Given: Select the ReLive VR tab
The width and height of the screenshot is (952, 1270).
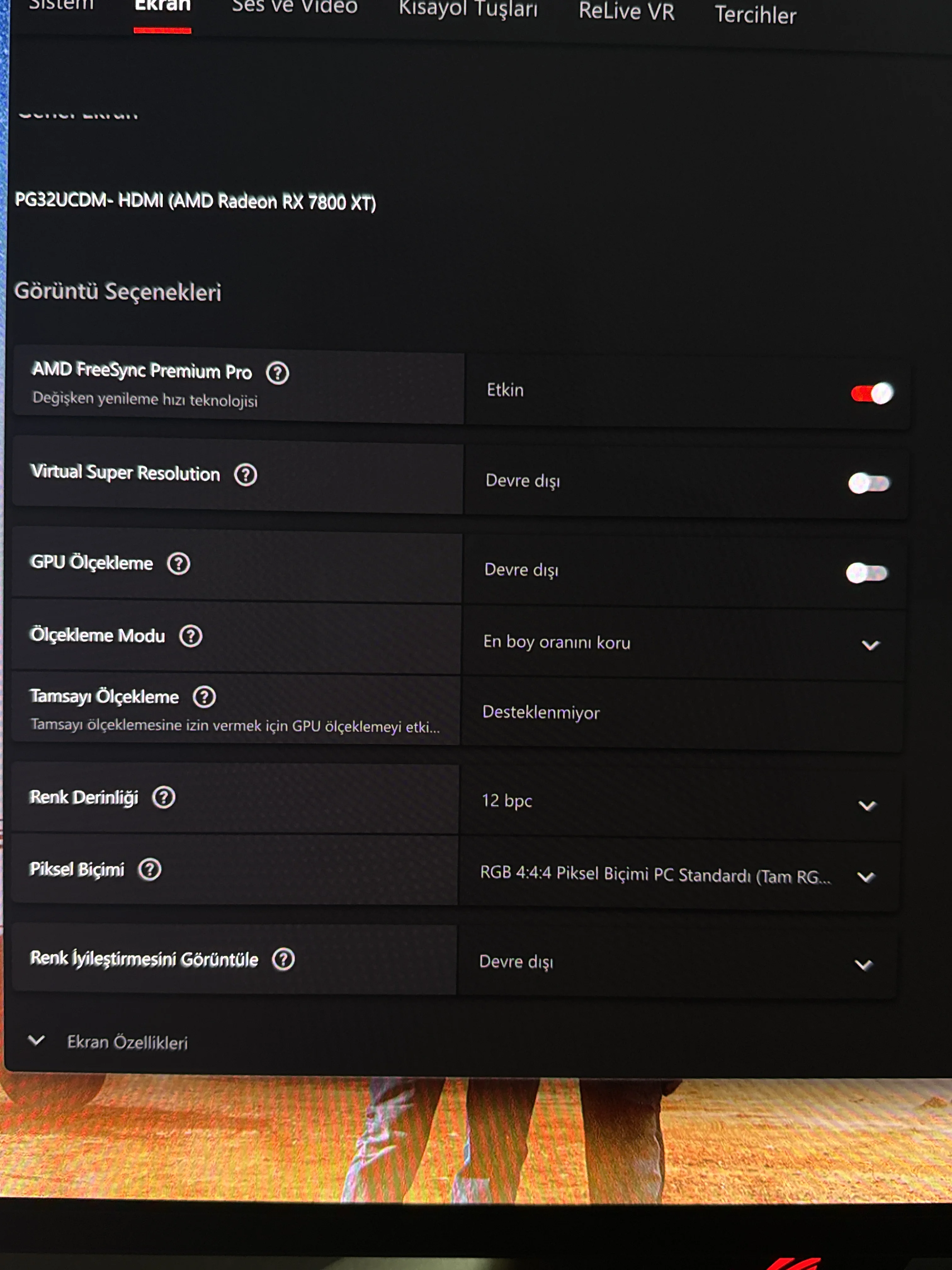Looking at the screenshot, I should tap(626, 11).
